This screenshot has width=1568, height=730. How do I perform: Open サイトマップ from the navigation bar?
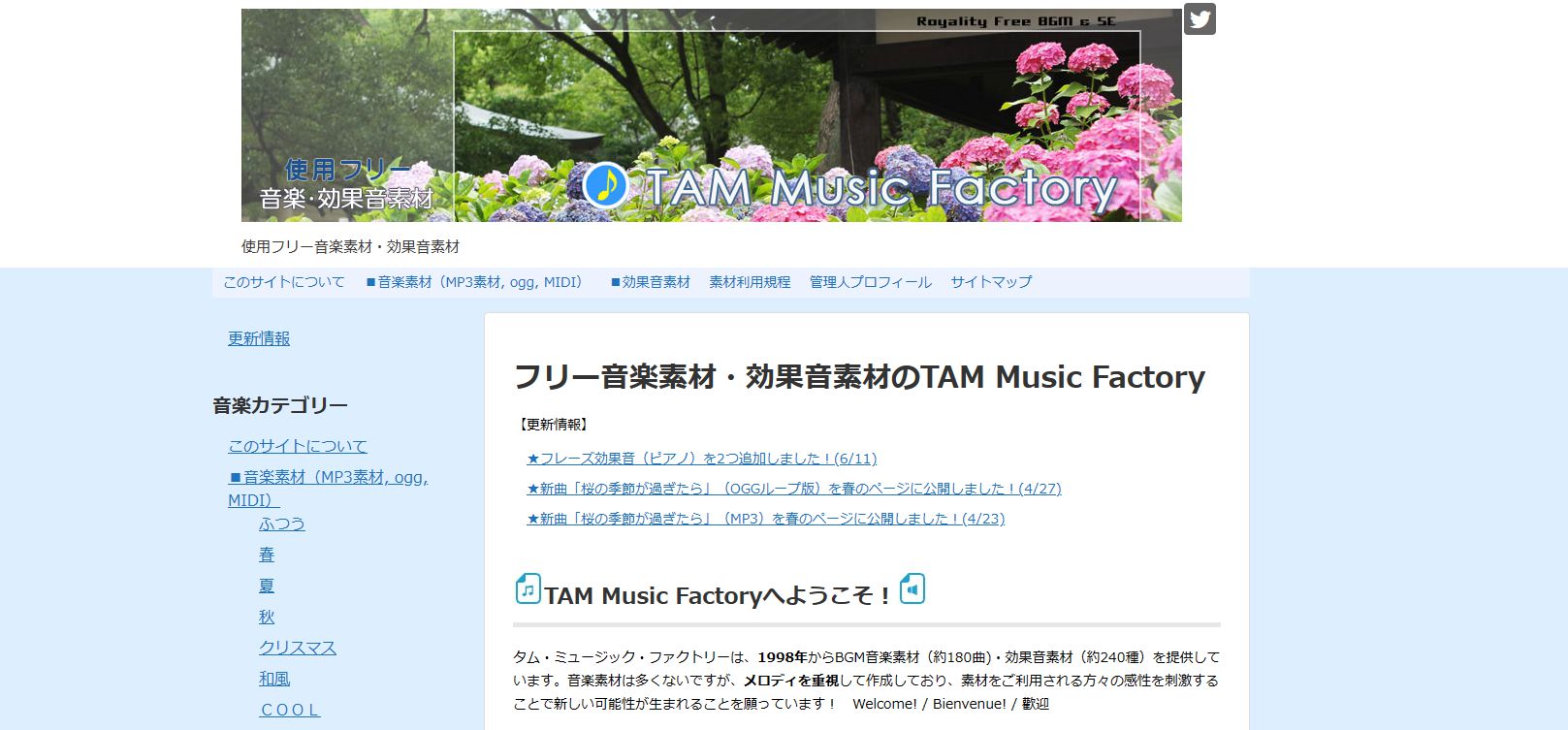tap(991, 282)
